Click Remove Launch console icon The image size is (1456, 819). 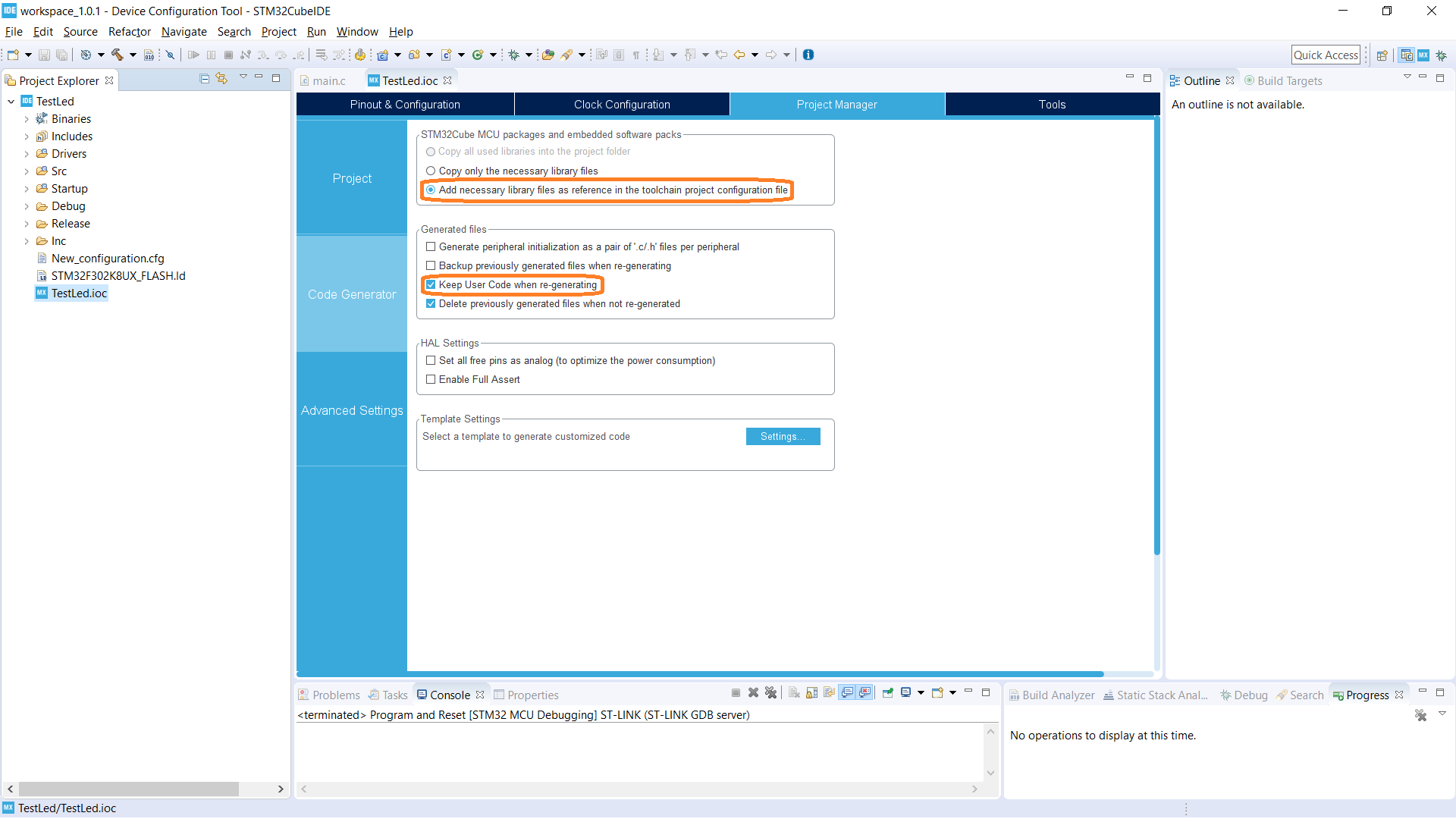(753, 692)
